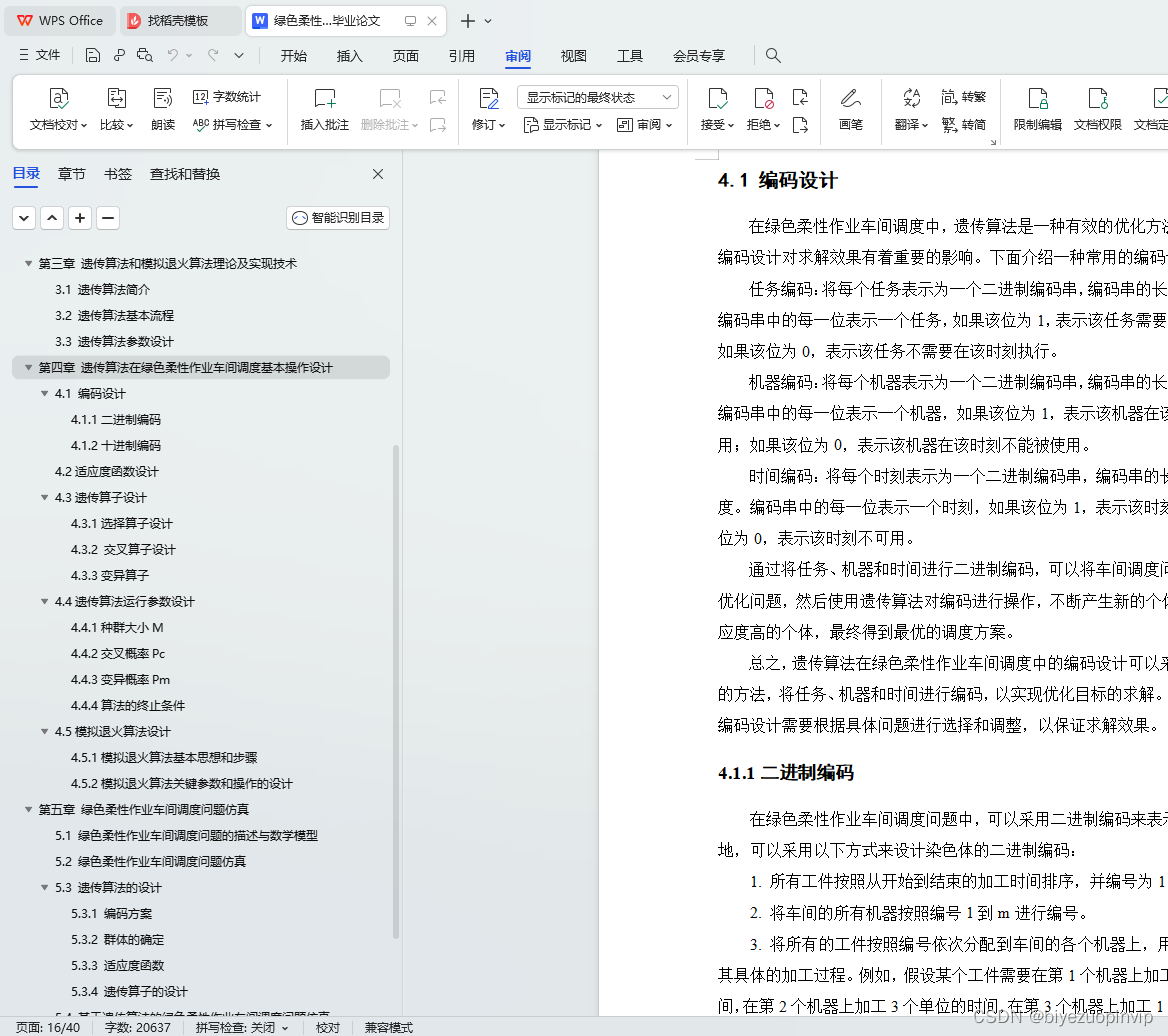Open the 审阅 pane dropdown
Viewport: 1168px width, 1036px height.
pos(645,124)
